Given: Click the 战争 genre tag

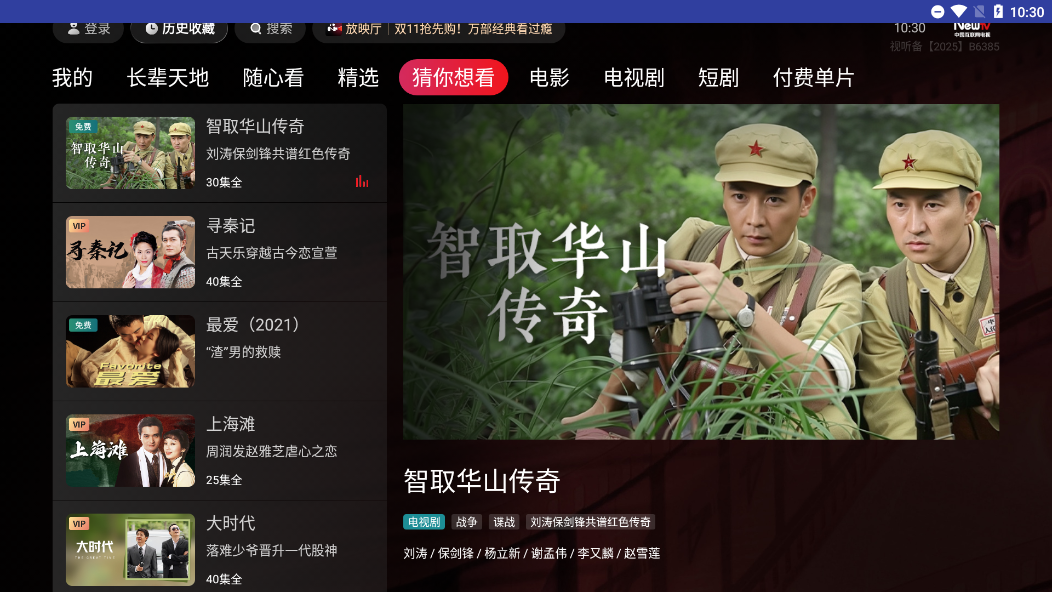Looking at the screenshot, I should [x=466, y=522].
